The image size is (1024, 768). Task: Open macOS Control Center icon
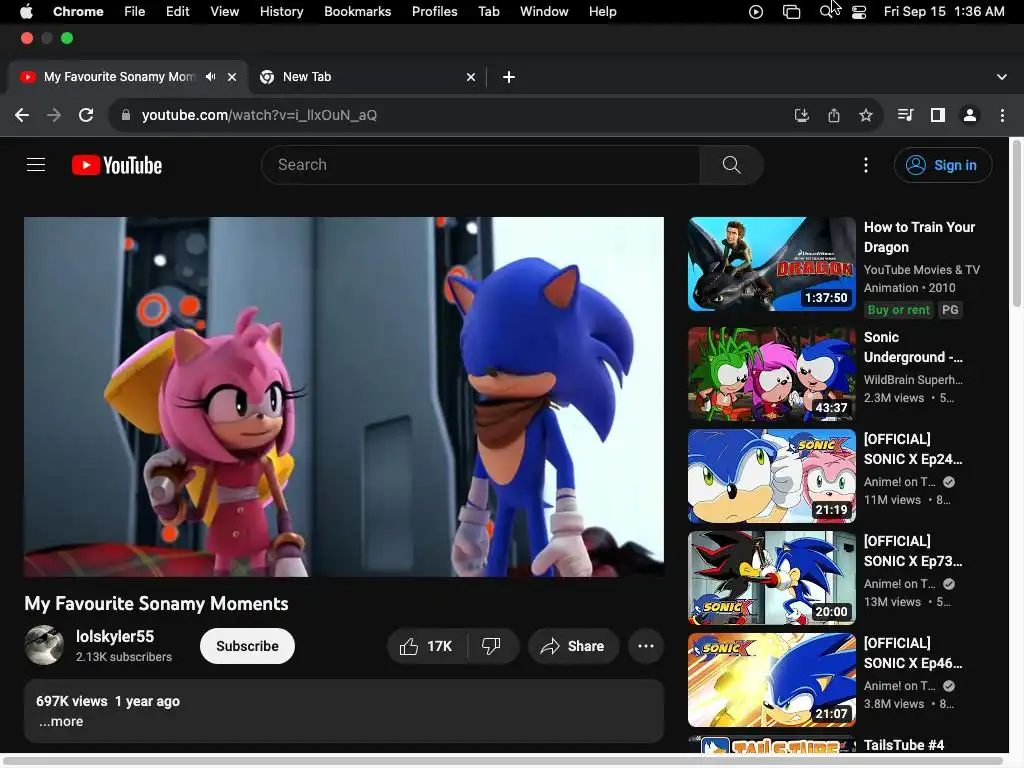point(859,12)
